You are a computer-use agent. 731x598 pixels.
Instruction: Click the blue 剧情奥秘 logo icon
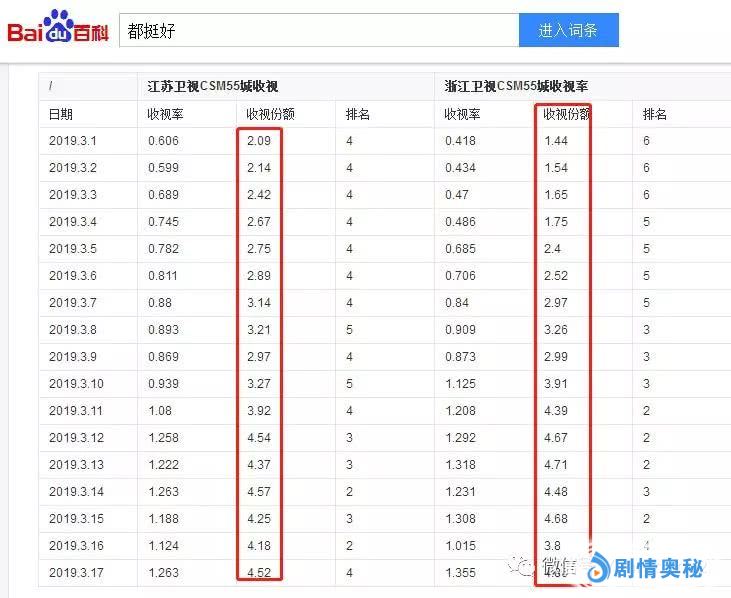(597, 568)
